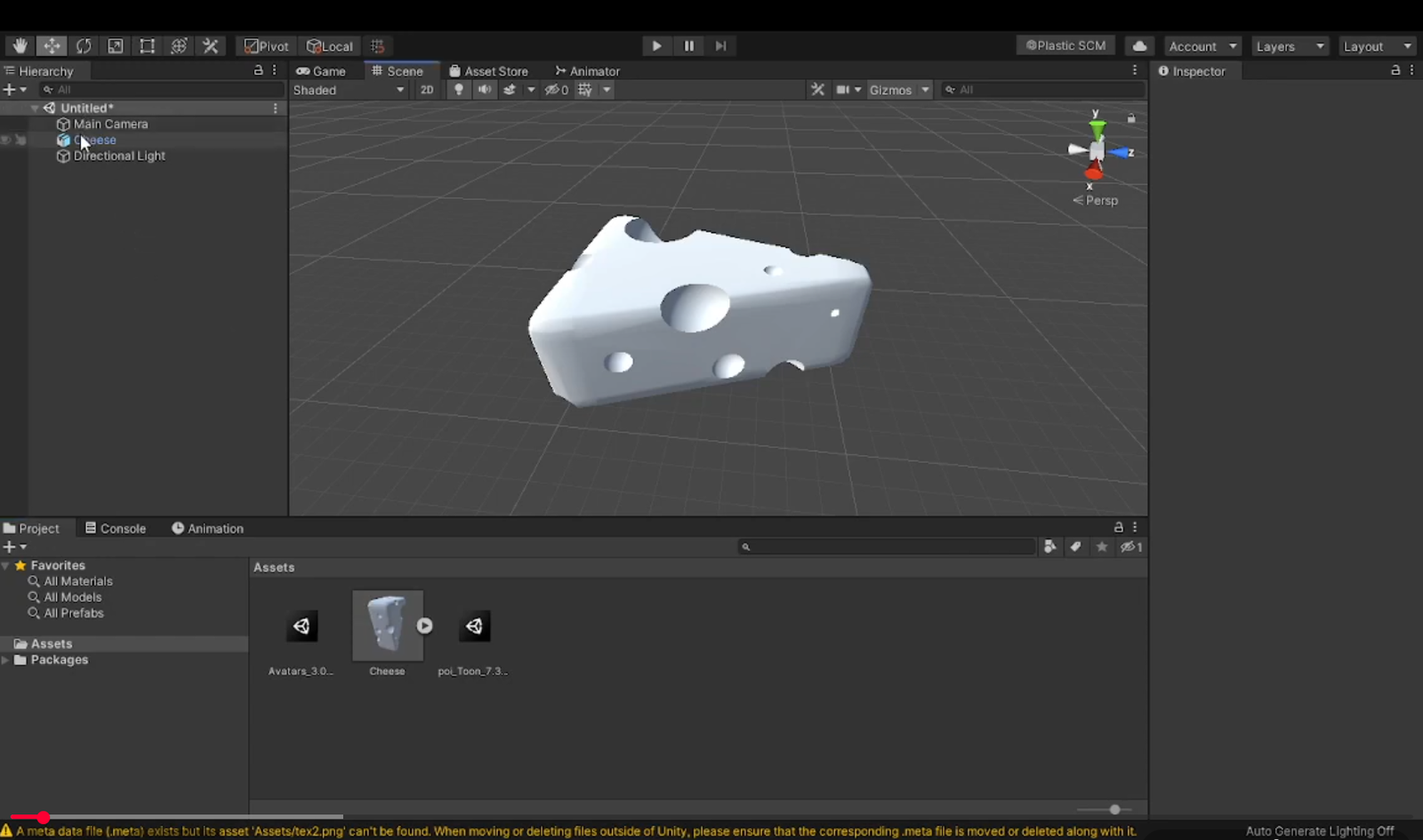Open the Available Custom Editor Tools icon
Screen dimensions: 1423x840
210,45
